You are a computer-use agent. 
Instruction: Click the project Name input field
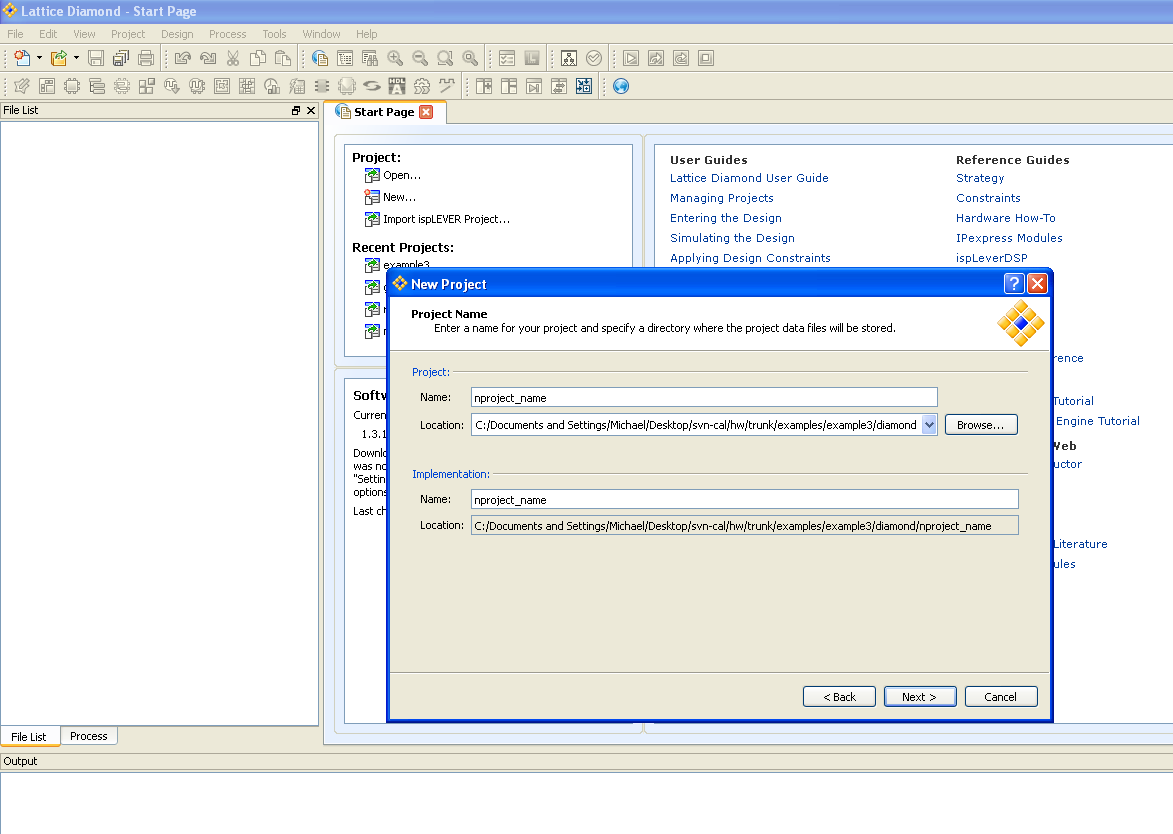(704, 397)
